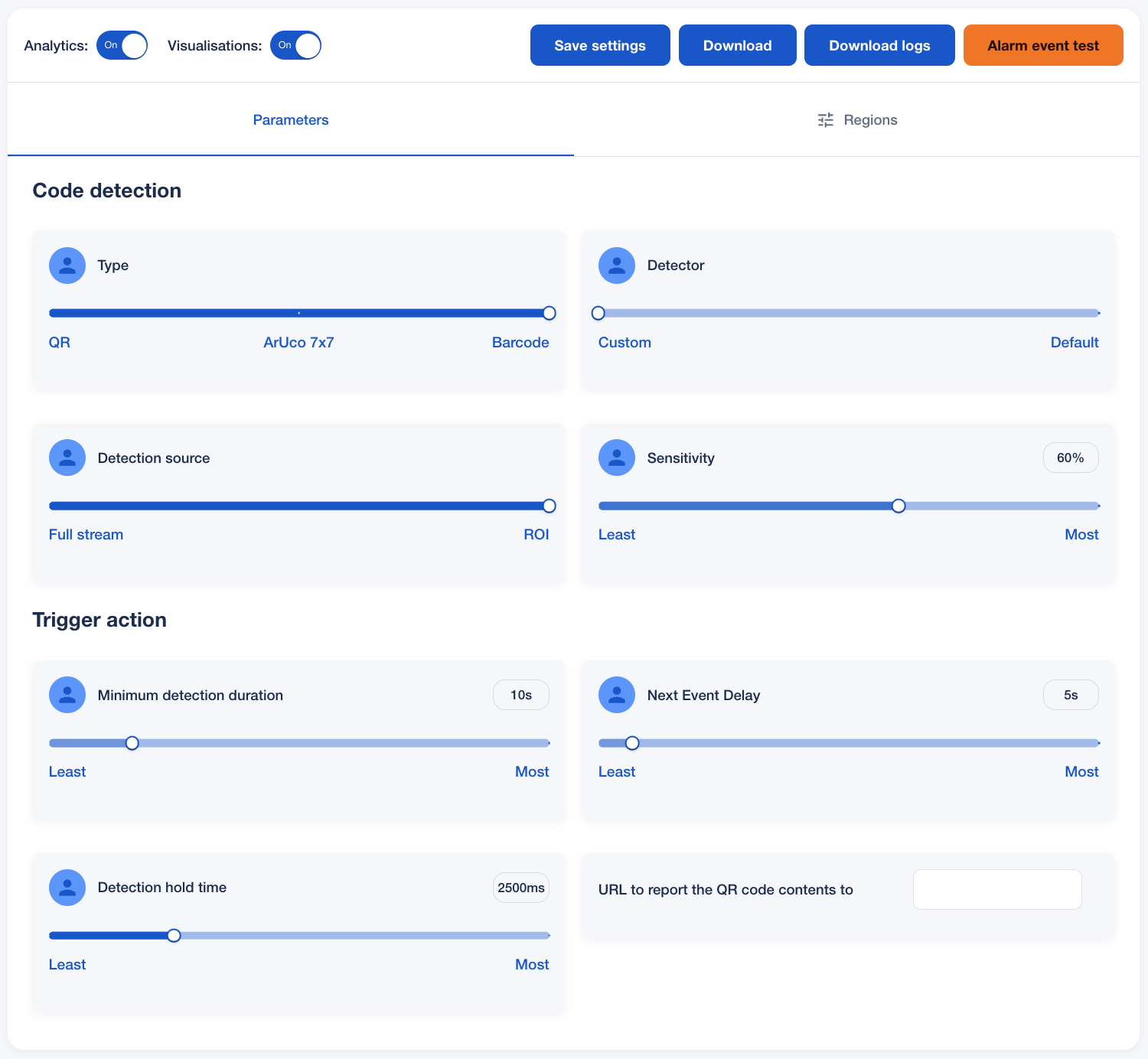Click the Next Event Delay icon
This screenshot has height=1059, width=1148.
click(x=617, y=695)
